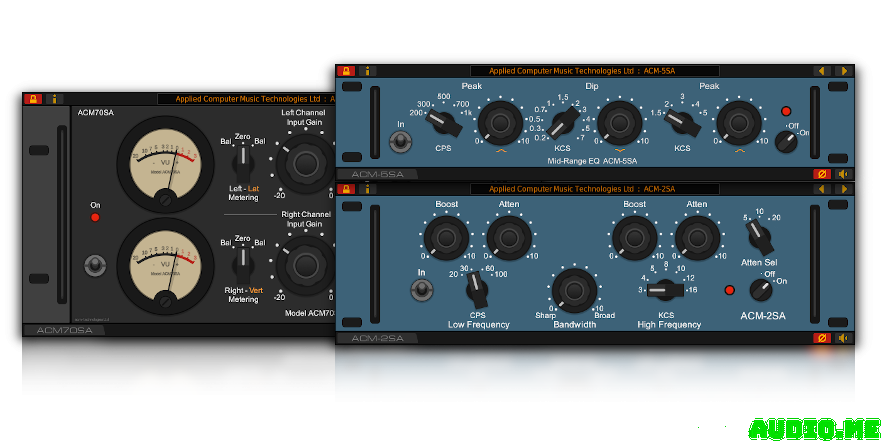Click the High Frequency KCS selector on ACM-2SA
The image size is (883, 442).
click(665, 291)
